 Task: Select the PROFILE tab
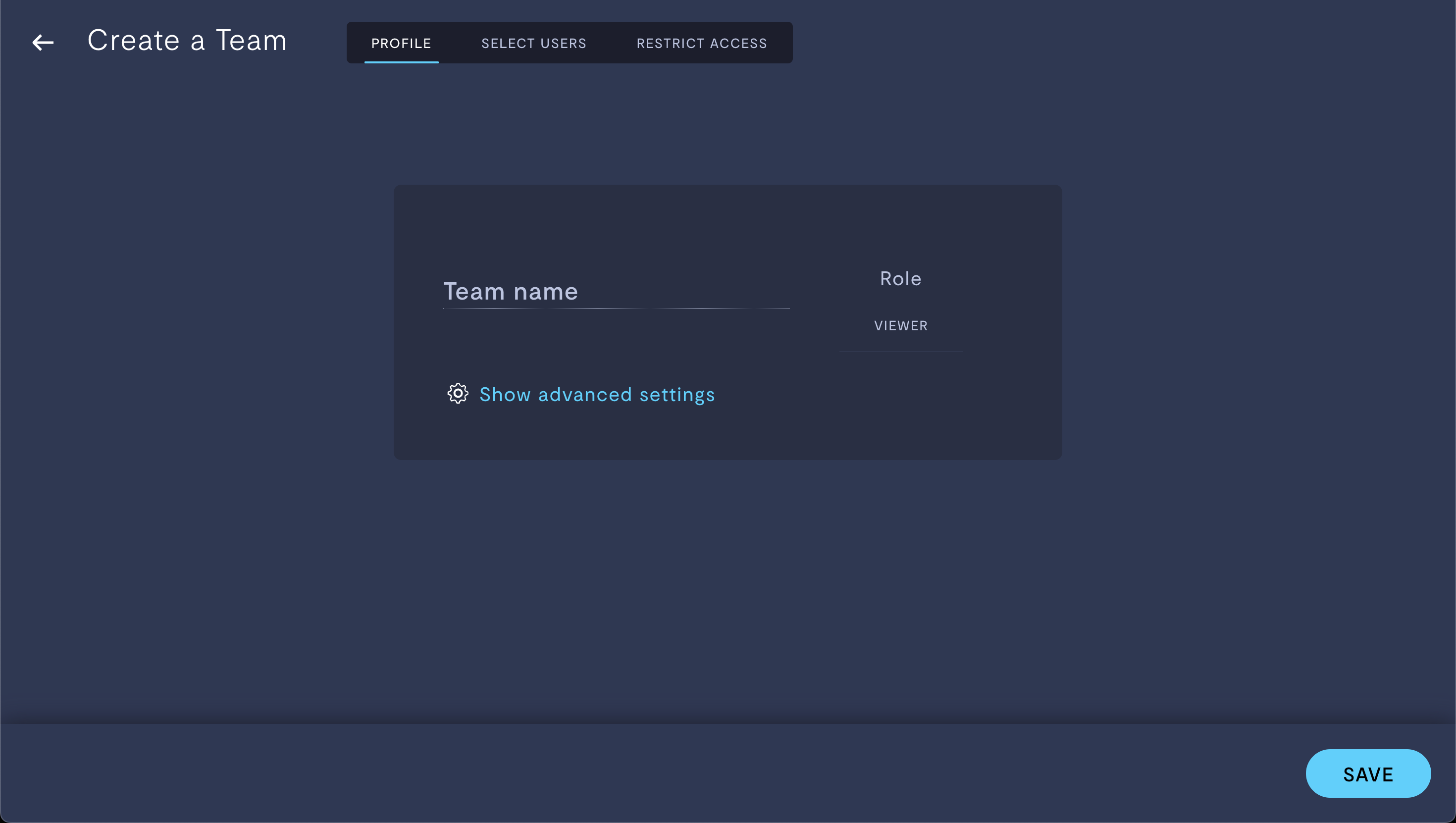[x=401, y=42]
